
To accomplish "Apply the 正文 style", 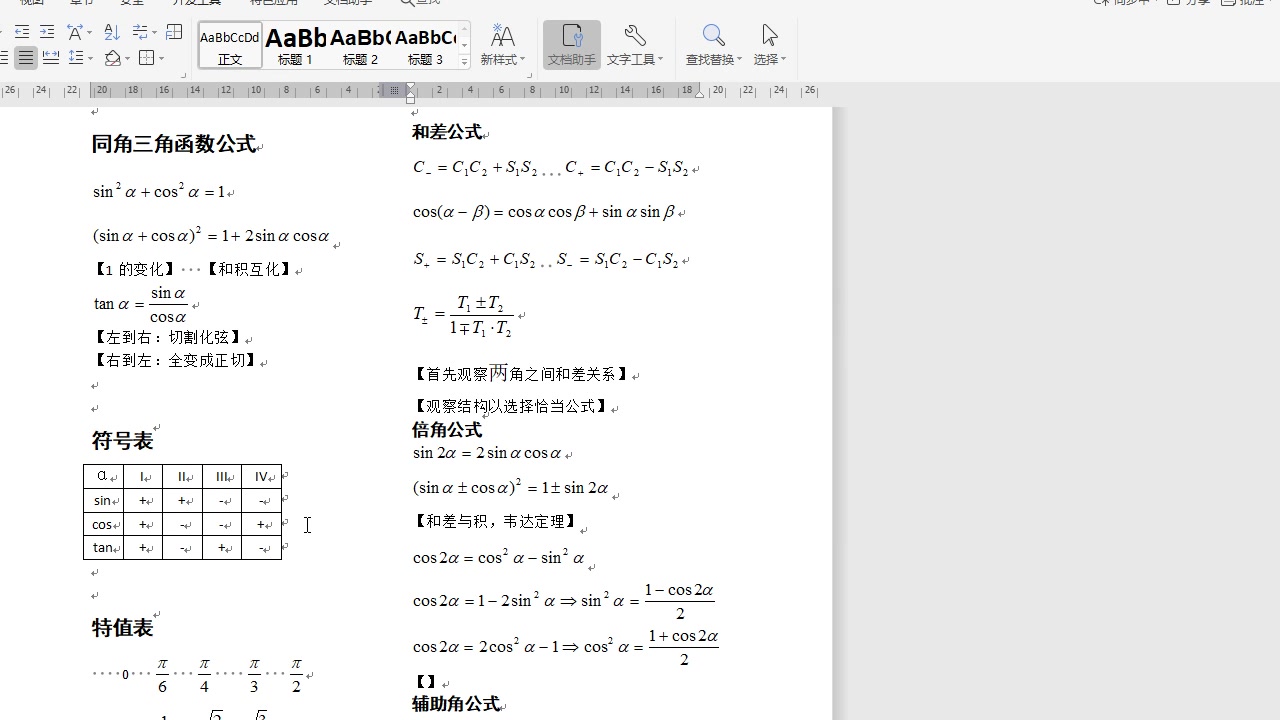I will (230, 46).
